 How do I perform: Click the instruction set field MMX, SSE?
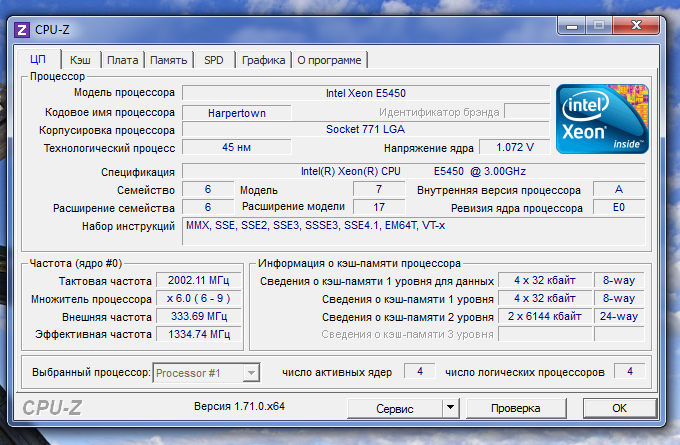[414, 231]
